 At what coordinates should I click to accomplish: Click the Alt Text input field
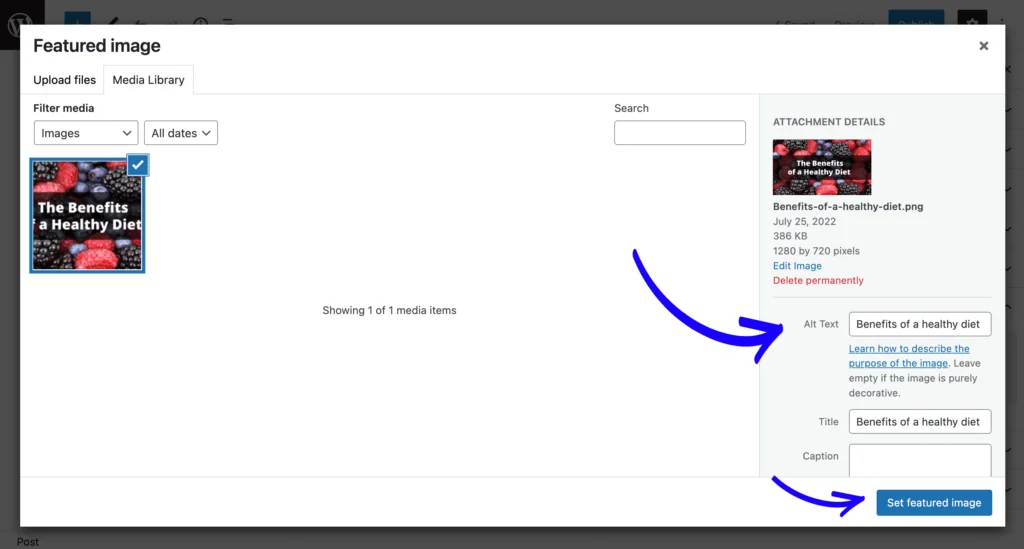[x=920, y=324]
